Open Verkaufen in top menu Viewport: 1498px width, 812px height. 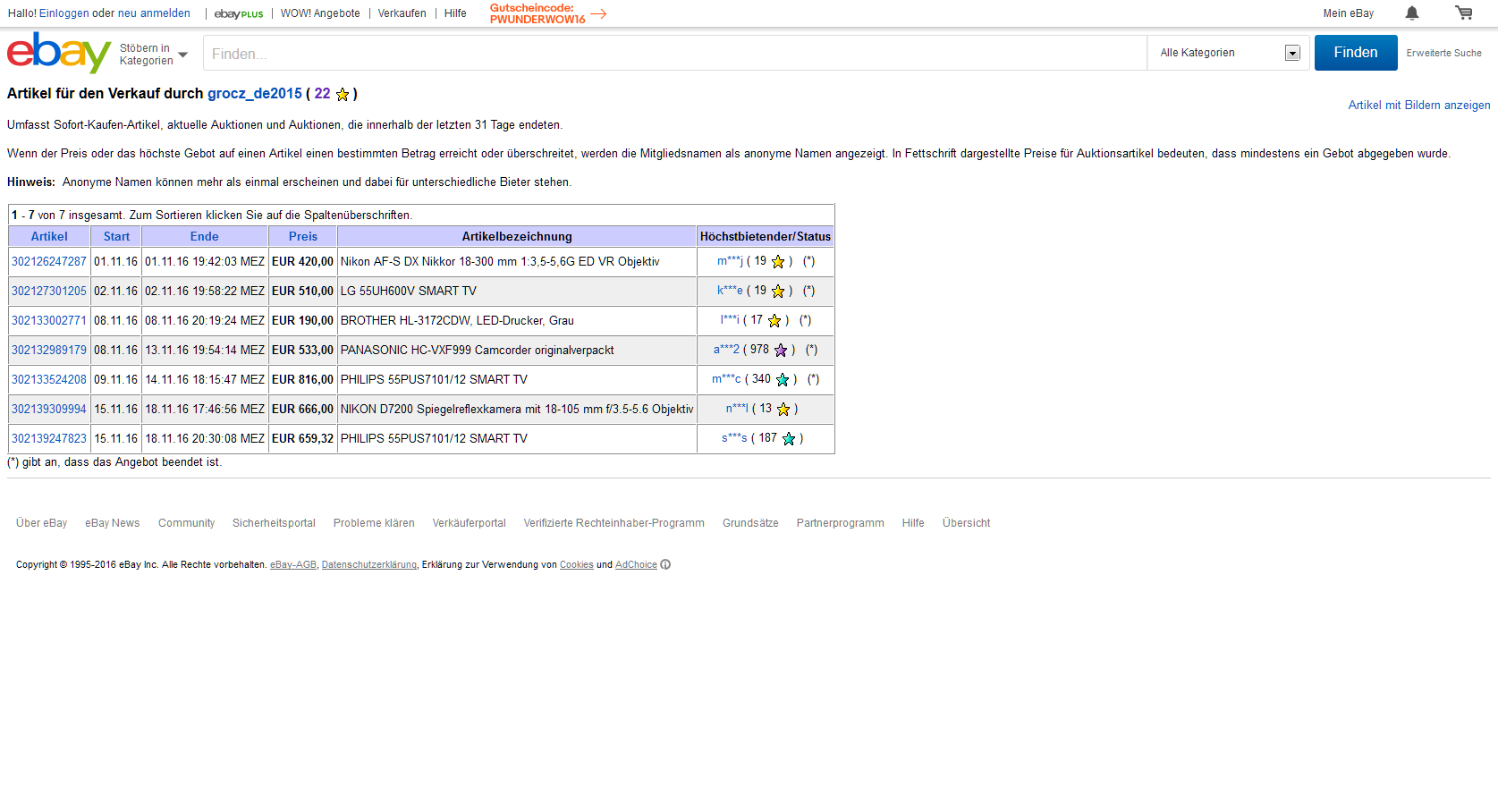[402, 13]
